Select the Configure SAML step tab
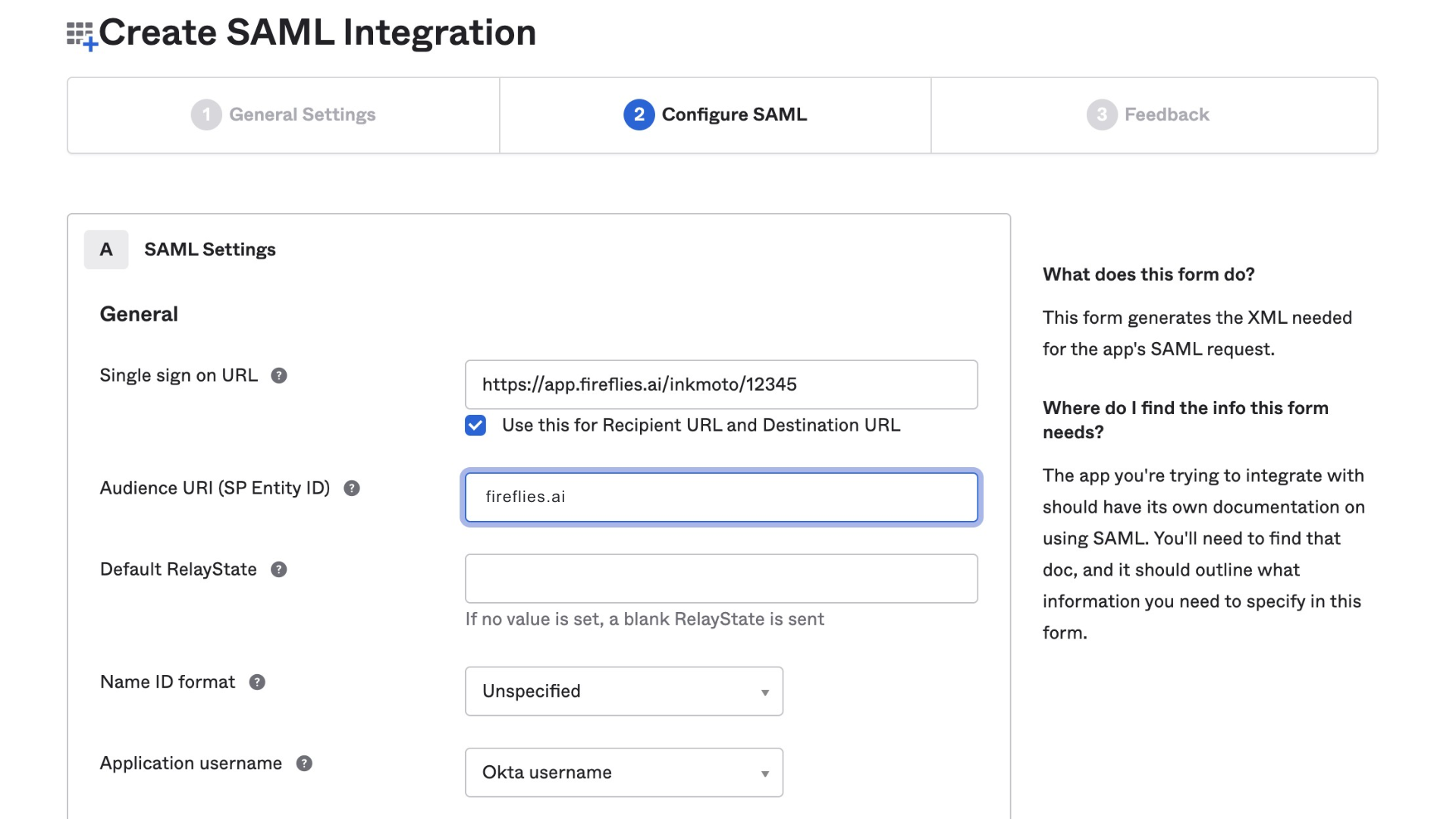This screenshot has width=1456, height=819. [x=733, y=115]
